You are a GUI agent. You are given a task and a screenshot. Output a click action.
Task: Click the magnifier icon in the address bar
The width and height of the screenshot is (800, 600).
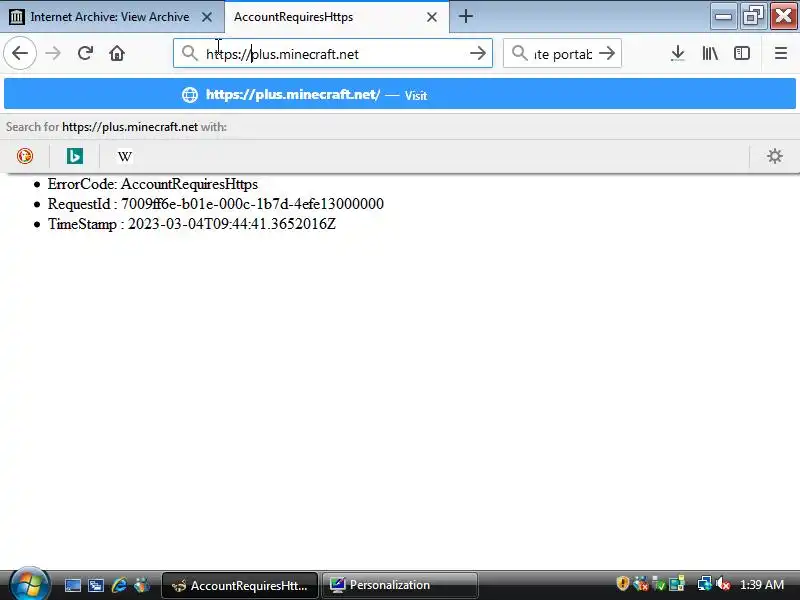click(189, 53)
